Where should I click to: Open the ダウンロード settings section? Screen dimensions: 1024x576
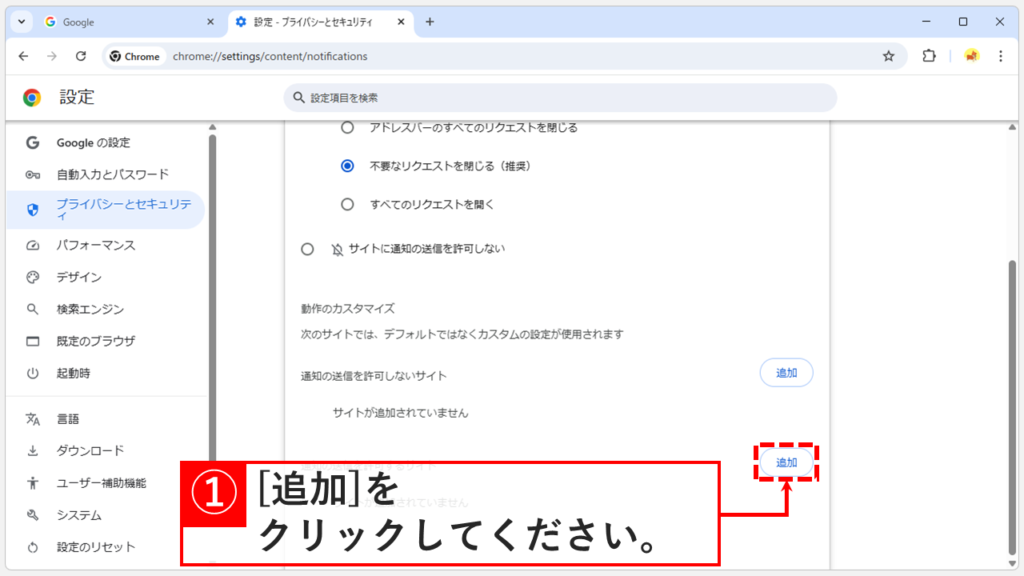[x=91, y=450]
